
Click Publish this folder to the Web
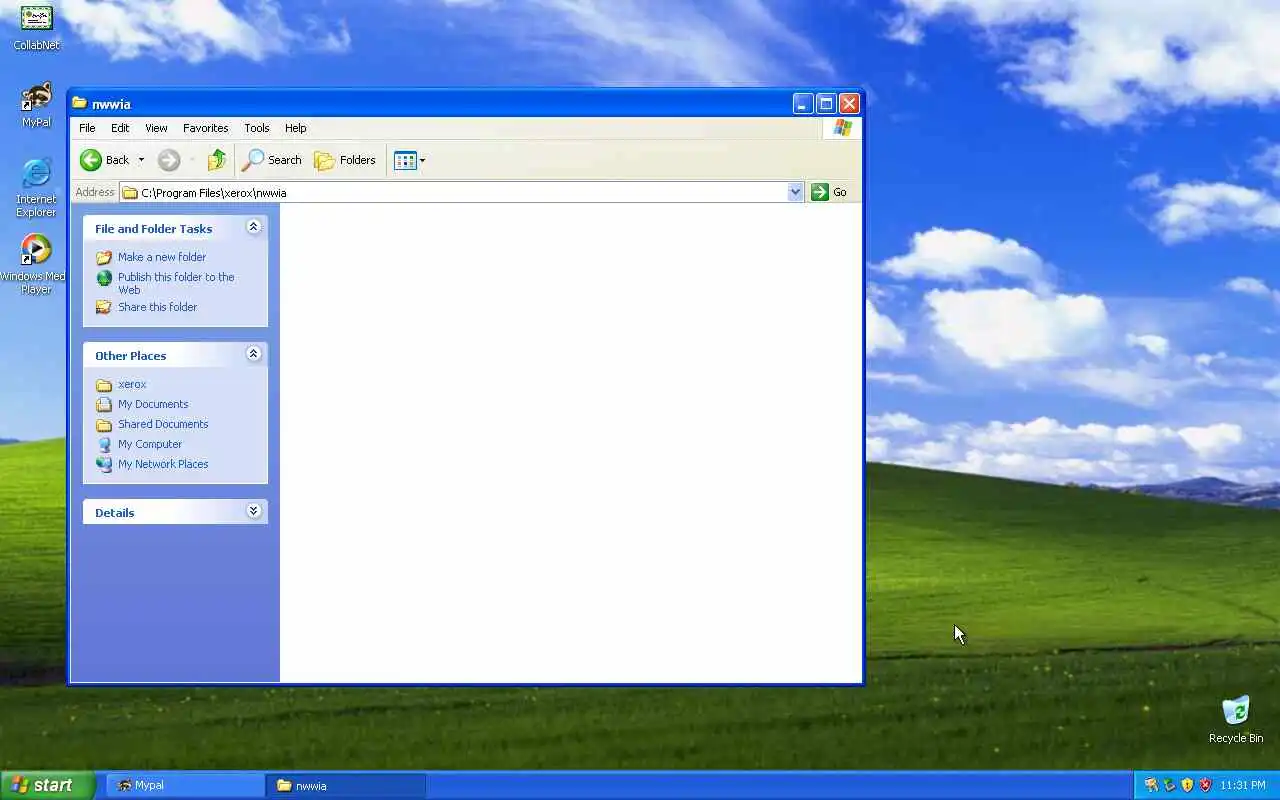coord(176,283)
